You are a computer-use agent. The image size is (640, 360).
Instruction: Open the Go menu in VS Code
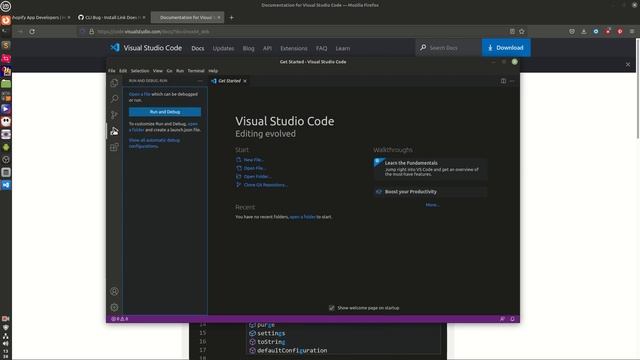169,71
